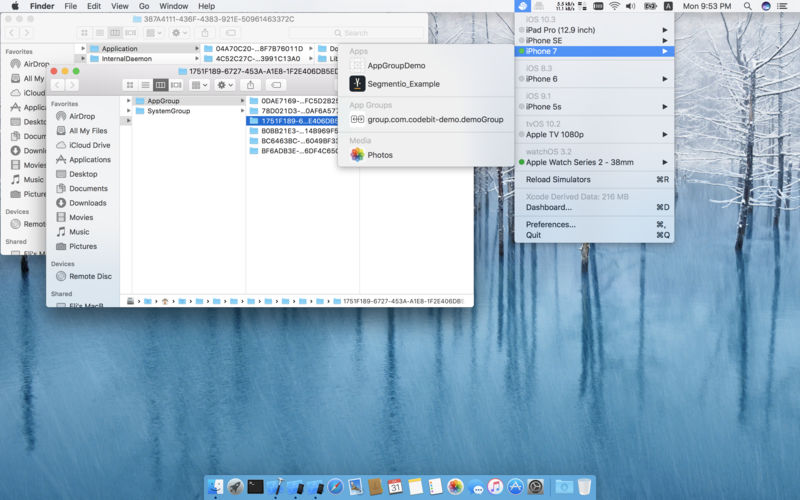
Task: Open the arrange-by dropdown in front Finder toolbar
Action: (x=198, y=85)
